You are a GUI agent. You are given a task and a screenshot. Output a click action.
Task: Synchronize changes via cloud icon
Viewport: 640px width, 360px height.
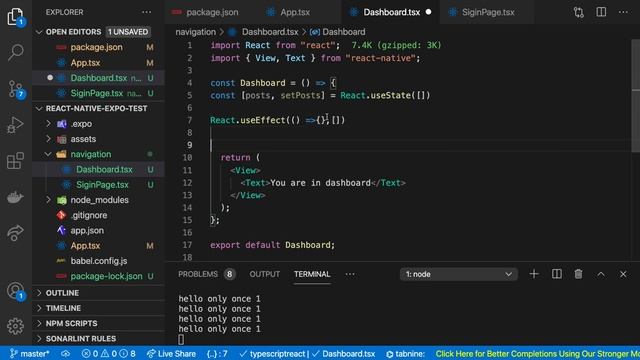[x=65, y=353]
